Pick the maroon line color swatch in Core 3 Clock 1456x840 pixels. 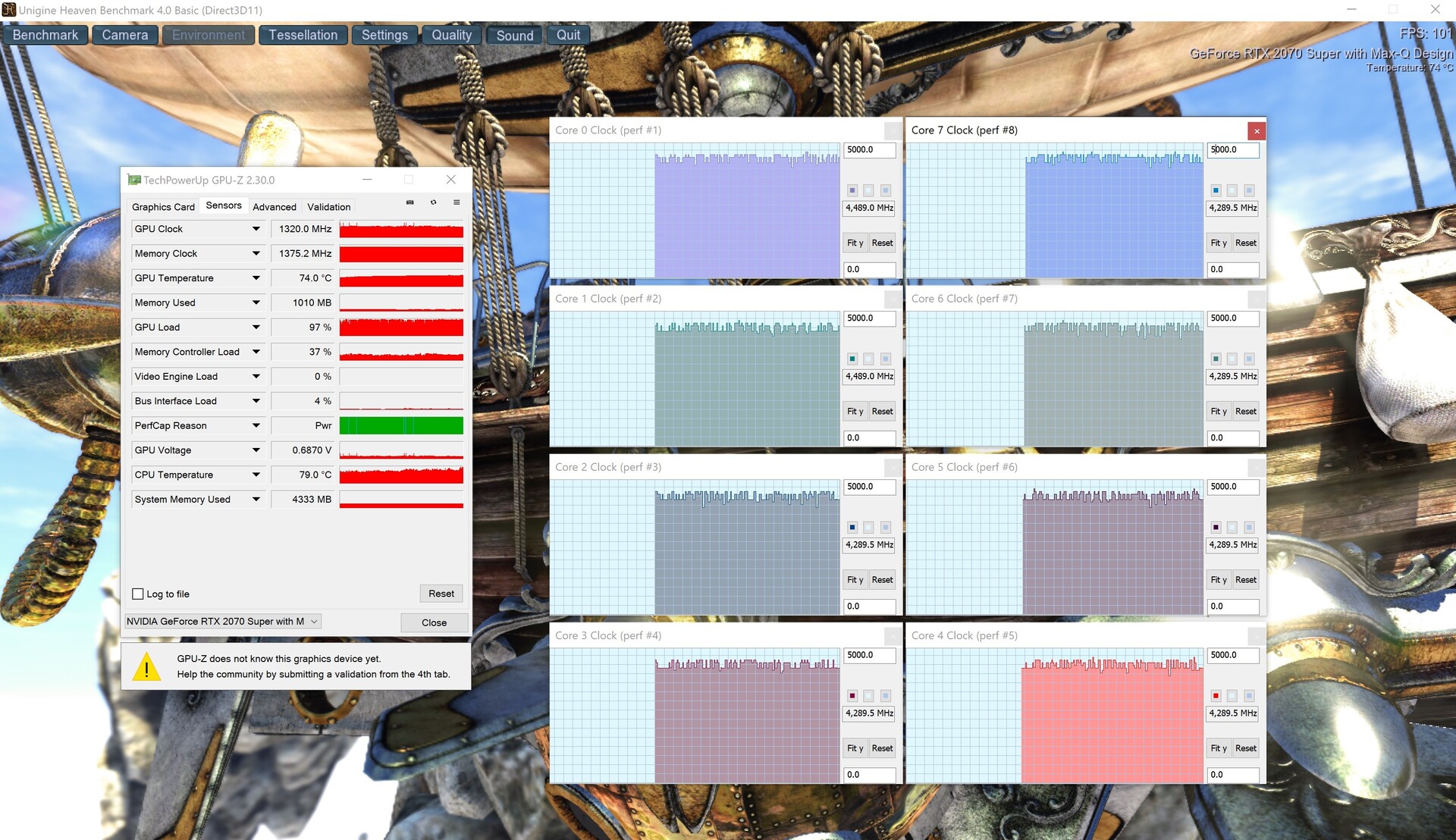852,695
